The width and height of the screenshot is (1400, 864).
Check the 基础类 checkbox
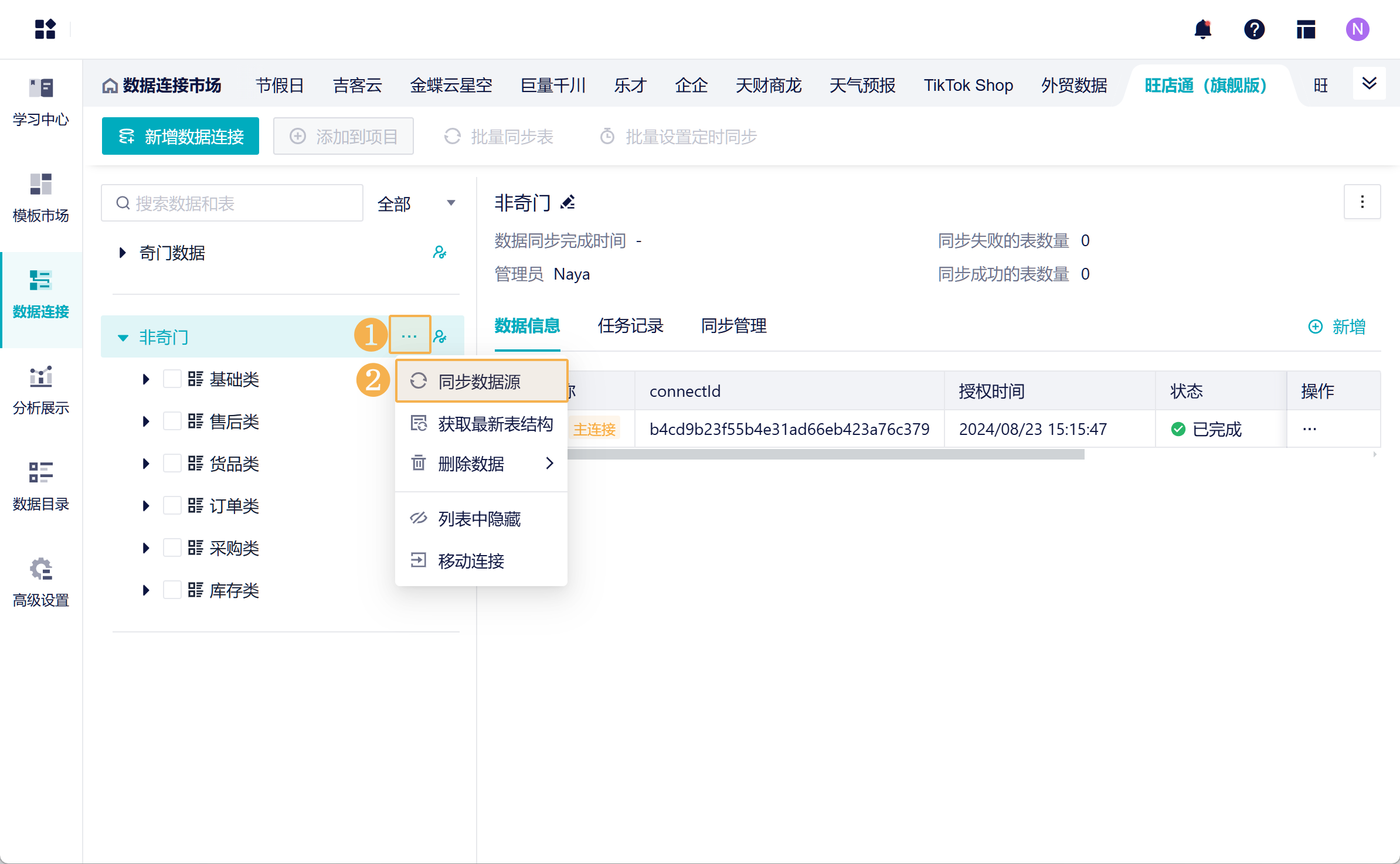(172, 379)
